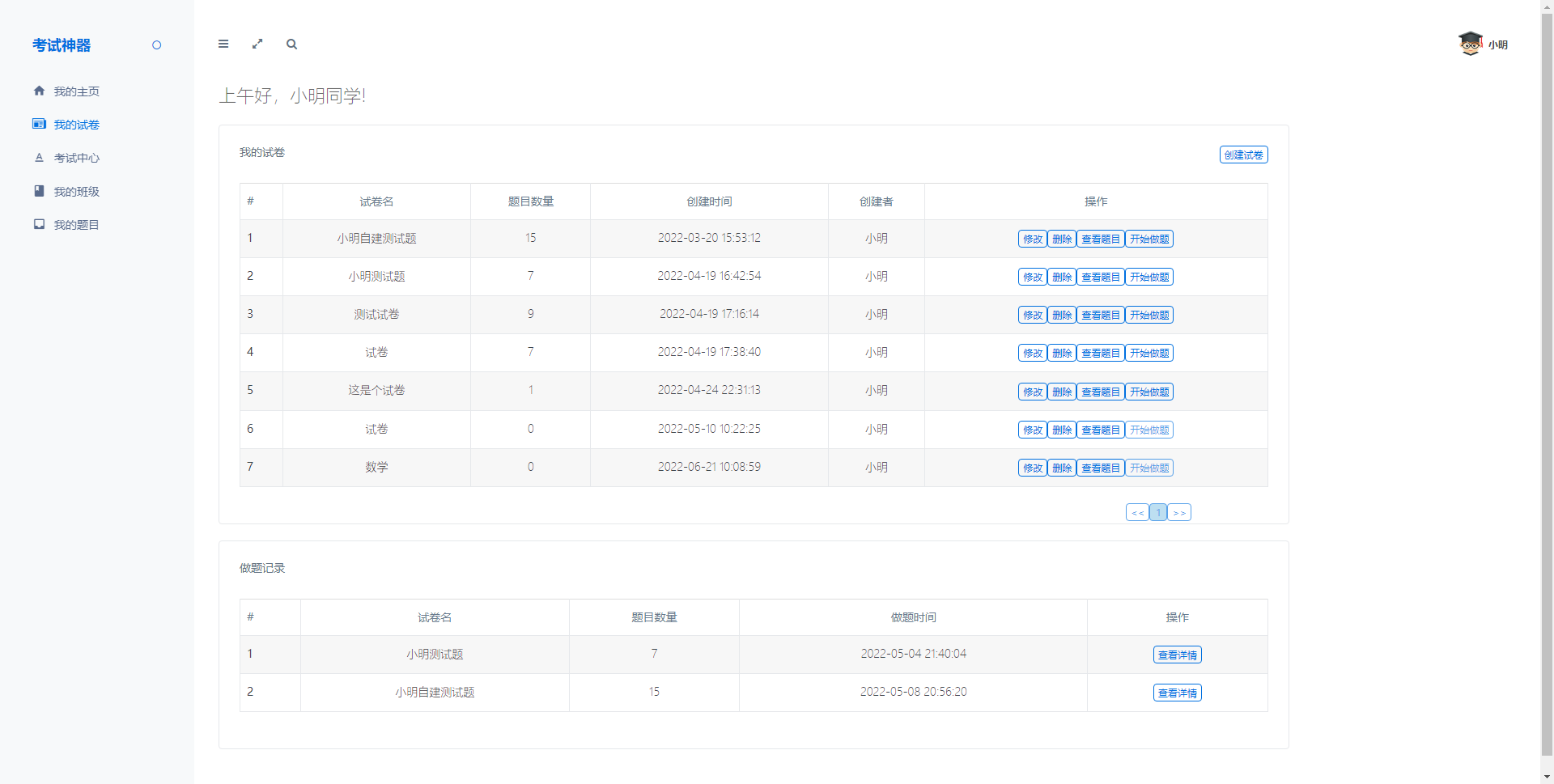Click the 考试中心 sidebar icon

[x=39, y=158]
